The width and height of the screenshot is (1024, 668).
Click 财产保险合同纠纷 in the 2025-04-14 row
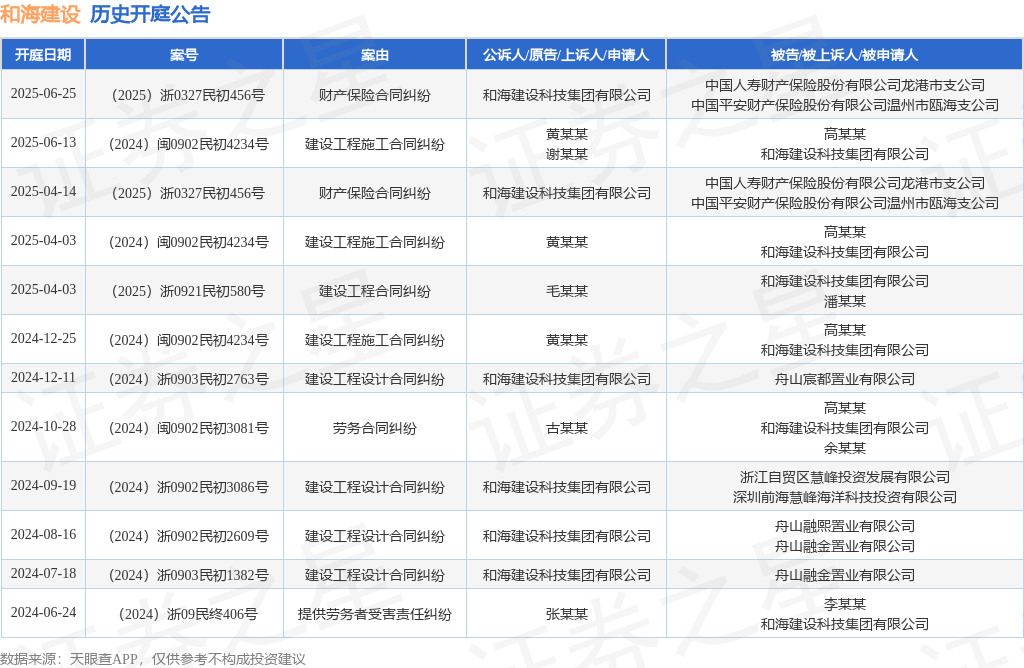(x=375, y=193)
